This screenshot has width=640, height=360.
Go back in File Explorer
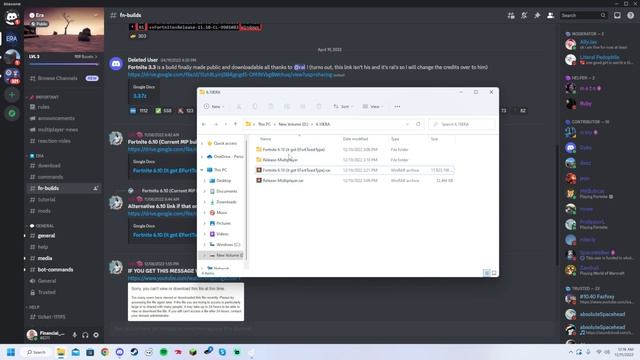click(204, 124)
